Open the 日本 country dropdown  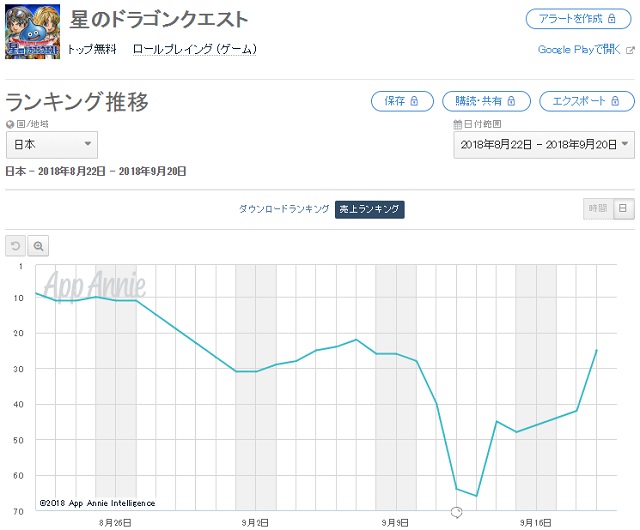[51, 145]
